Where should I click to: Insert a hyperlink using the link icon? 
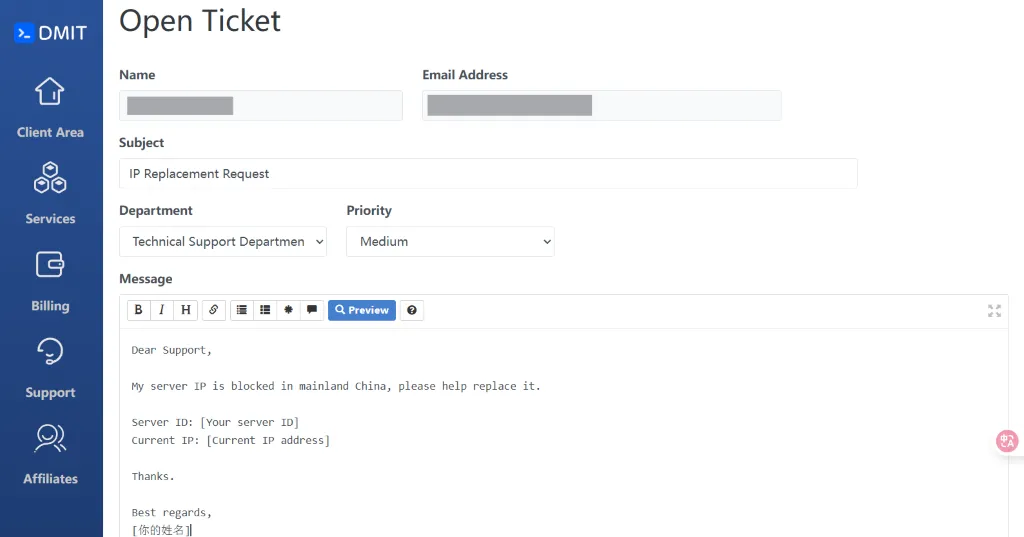point(213,310)
